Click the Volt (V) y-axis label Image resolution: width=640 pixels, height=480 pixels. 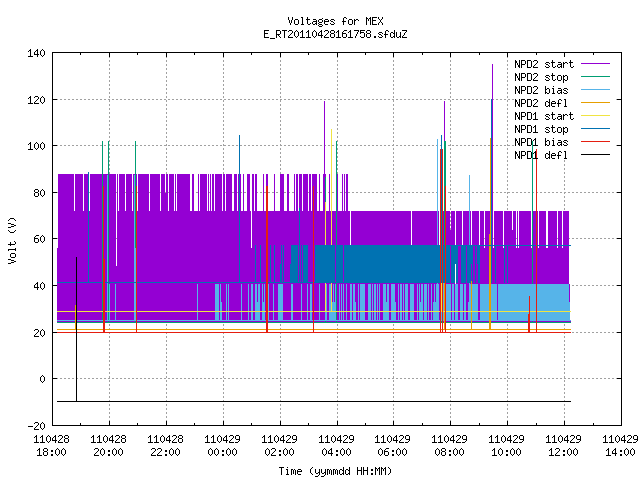pyautogui.click(x=13, y=240)
